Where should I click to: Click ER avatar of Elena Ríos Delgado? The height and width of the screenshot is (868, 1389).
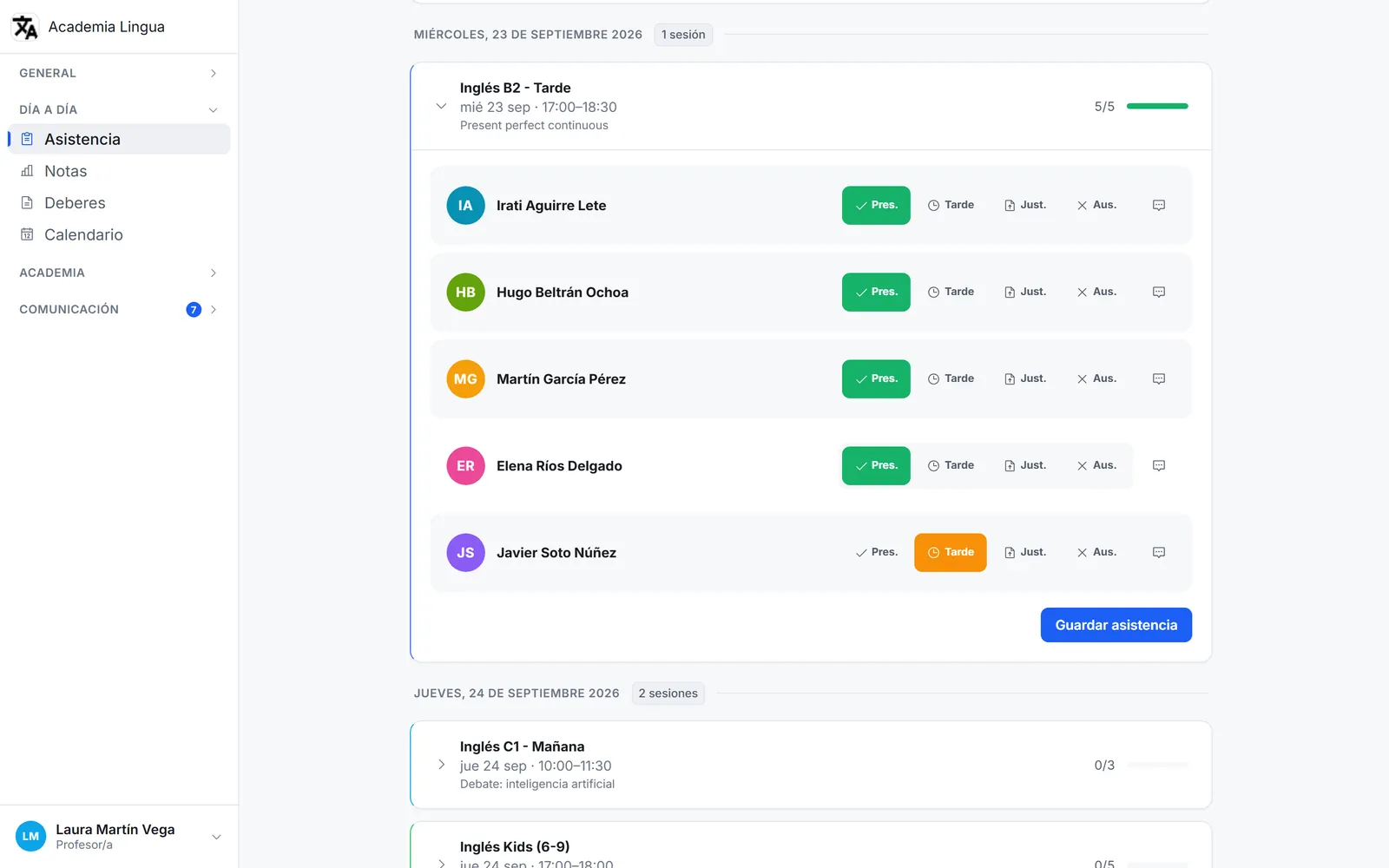click(x=465, y=466)
